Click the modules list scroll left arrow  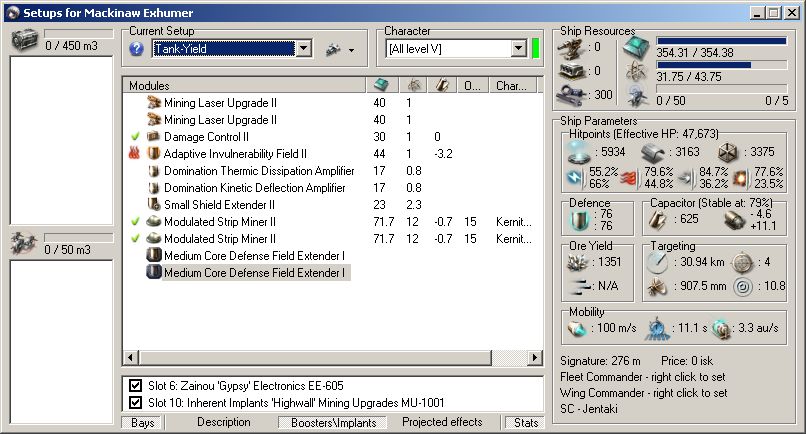tap(131, 357)
